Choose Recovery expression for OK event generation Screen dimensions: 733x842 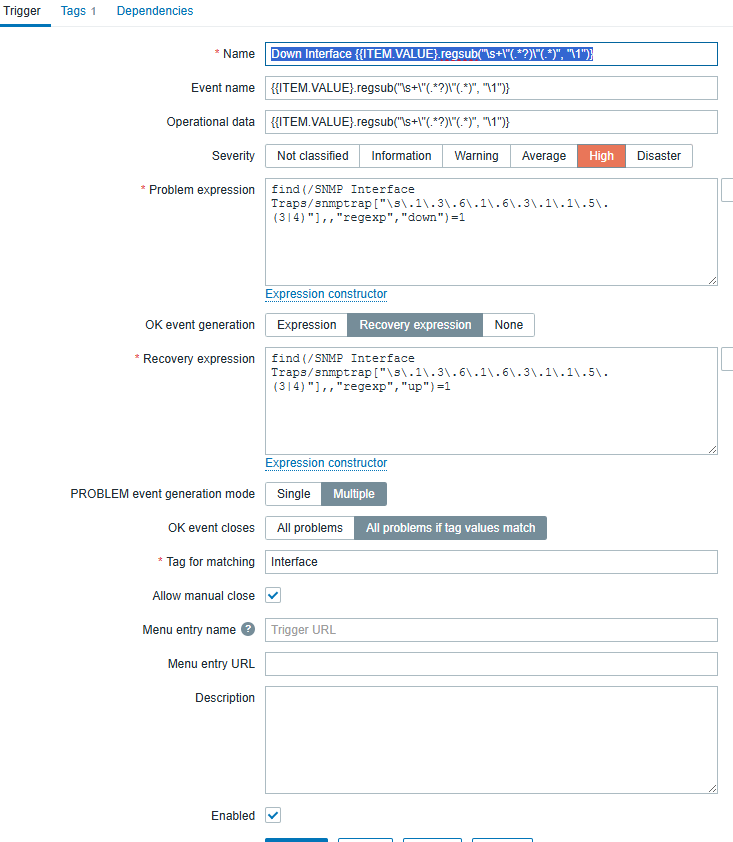415,325
